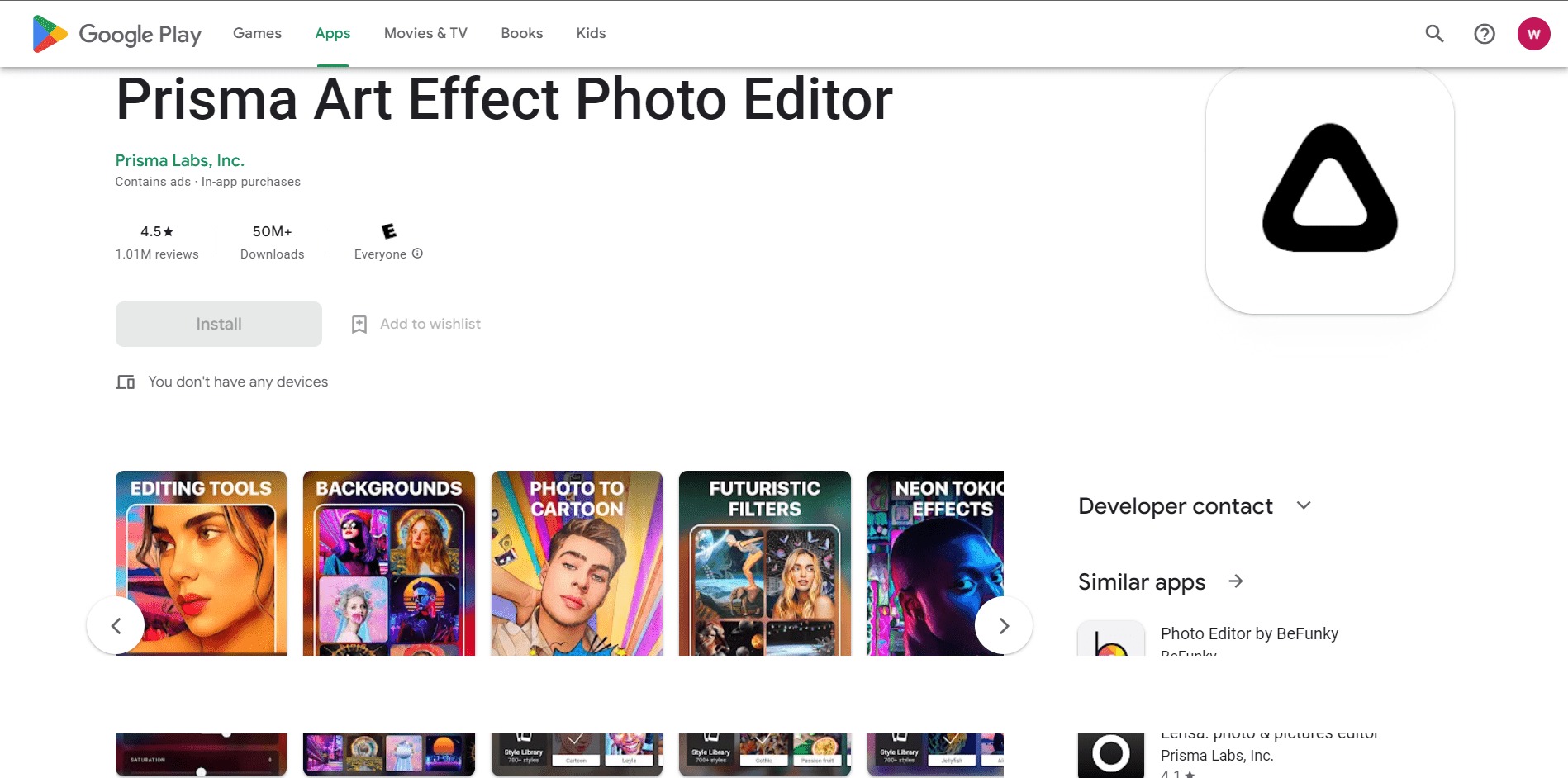Go to previous screenshots with left arrow

(x=116, y=625)
